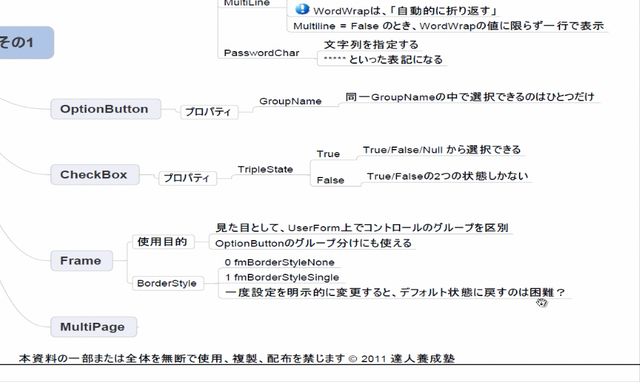Select the 使用目的 node under Frame
This screenshot has width=640, height=382.
click(x=163, y=242)
